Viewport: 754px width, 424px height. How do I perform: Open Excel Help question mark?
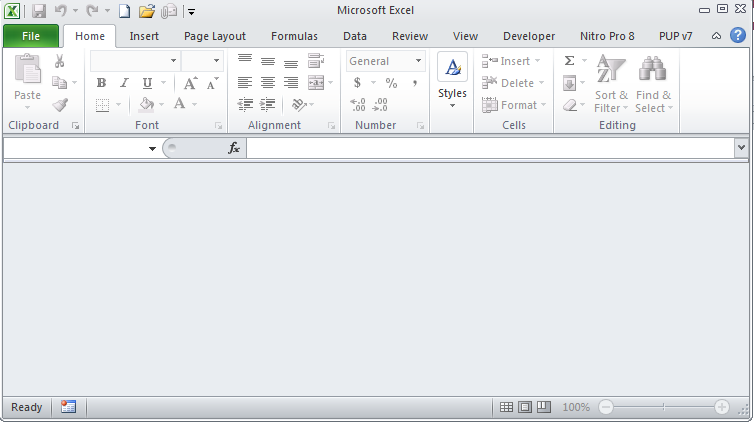(x=738, y=35)
